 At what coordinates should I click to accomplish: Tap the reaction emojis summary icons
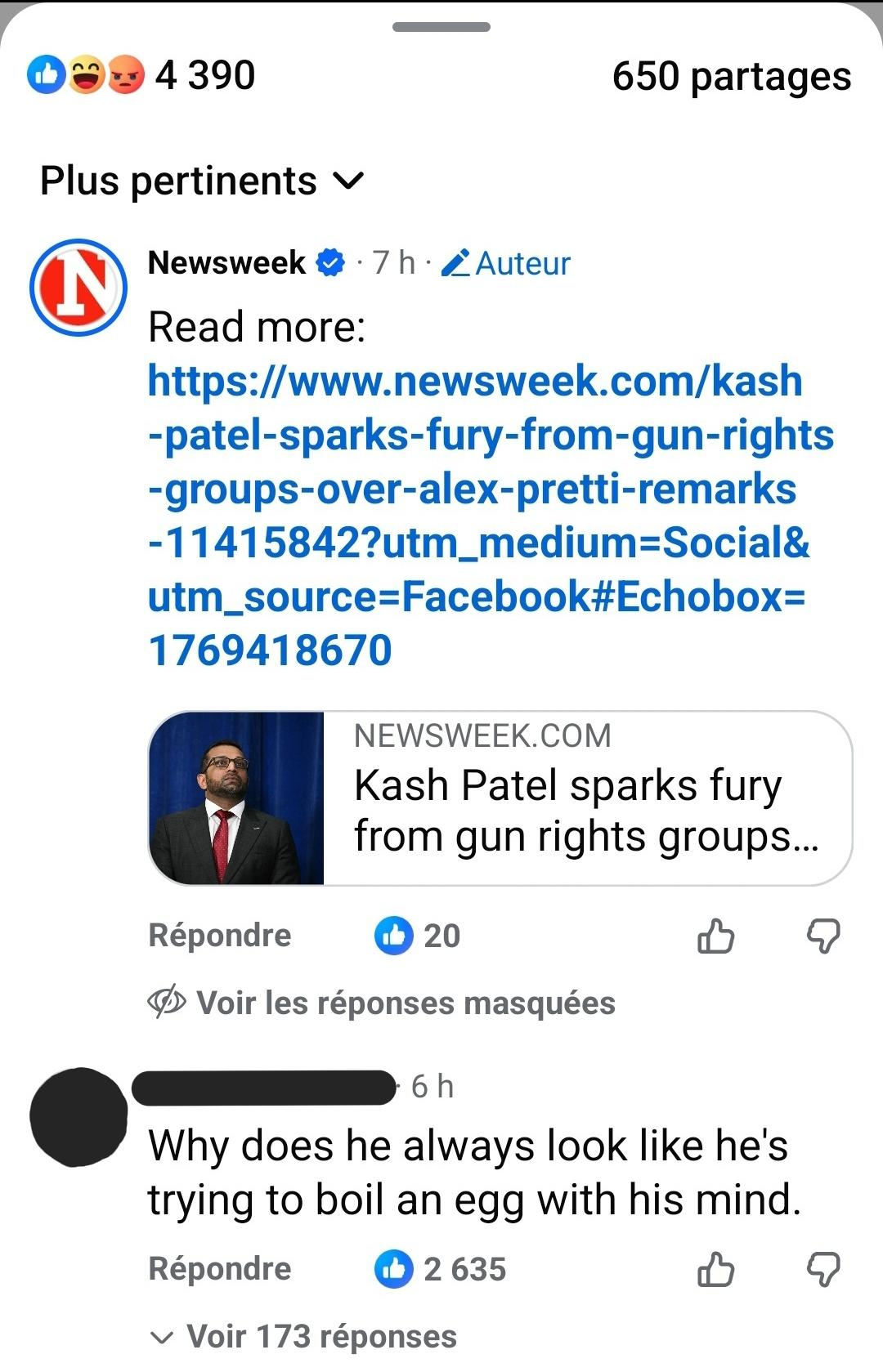pos(86,76)
